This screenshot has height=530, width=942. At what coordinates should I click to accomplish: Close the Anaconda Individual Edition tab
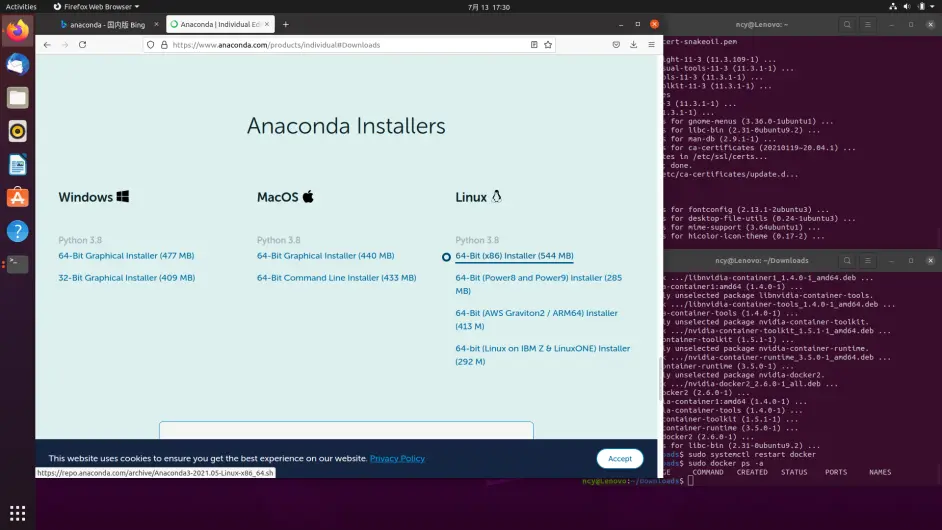click(267, 25)
